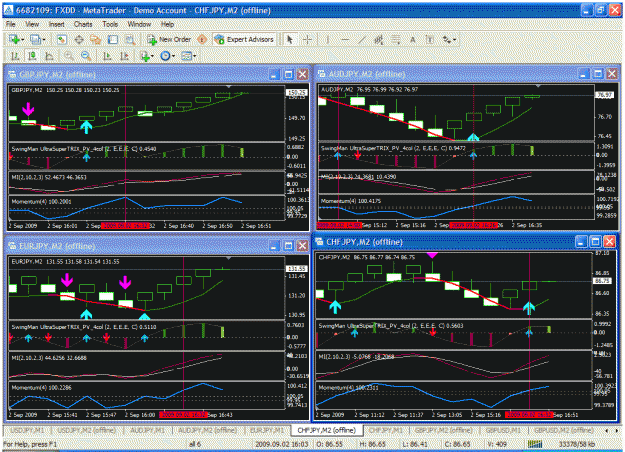The image size is (625, 452).
Task: Expand the Periodicity dropdown arrow
Action: tap(173, 57)
